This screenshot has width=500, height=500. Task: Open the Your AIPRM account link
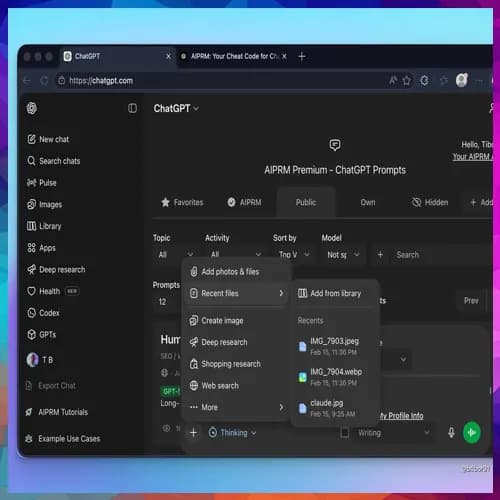click(472, 156)
